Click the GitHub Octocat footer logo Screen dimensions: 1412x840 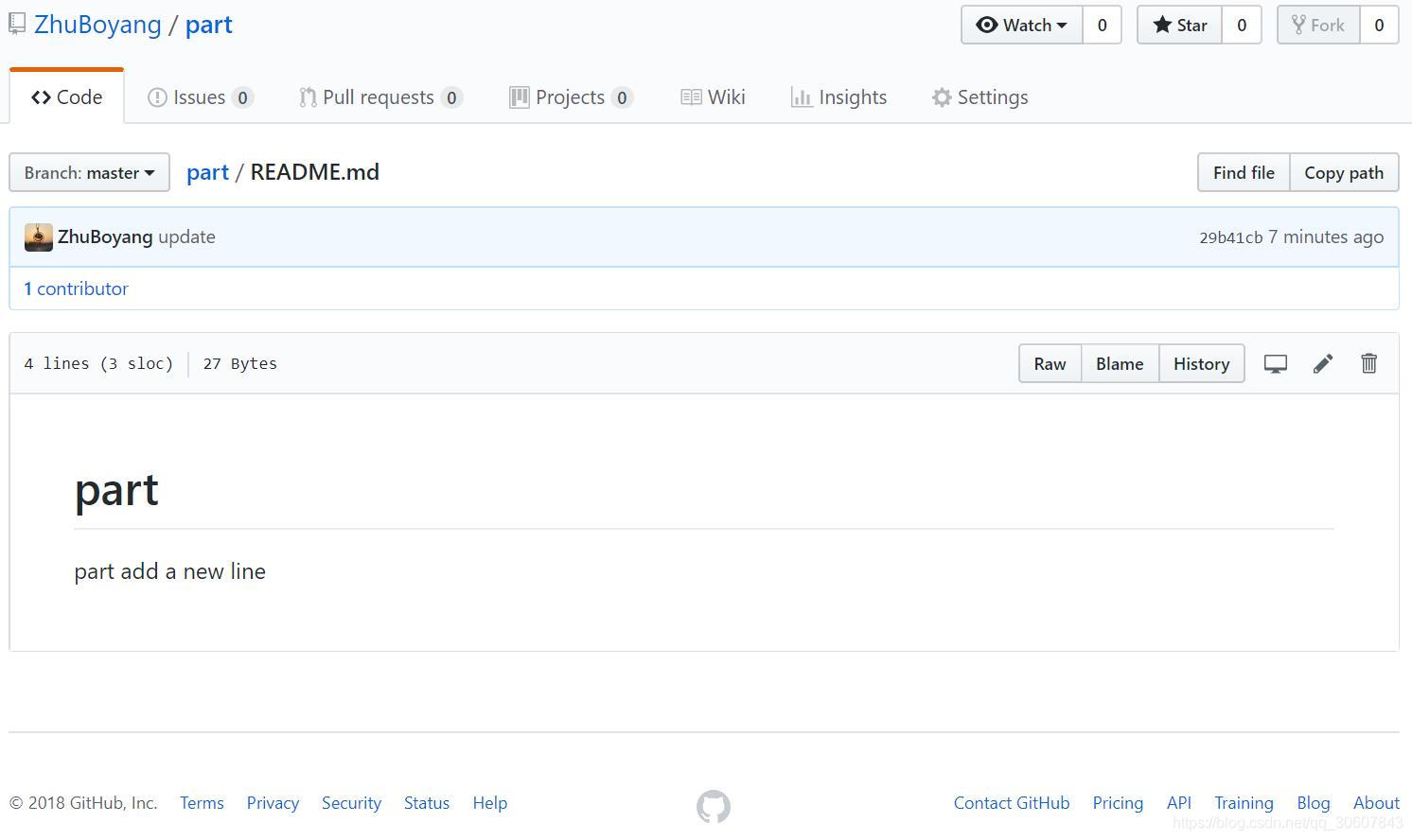714,807
